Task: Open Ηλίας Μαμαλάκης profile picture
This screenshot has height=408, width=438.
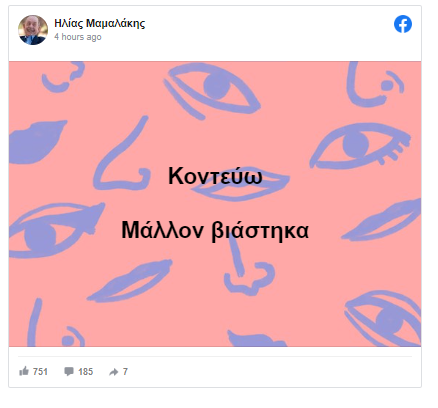Action: [33, 30]
